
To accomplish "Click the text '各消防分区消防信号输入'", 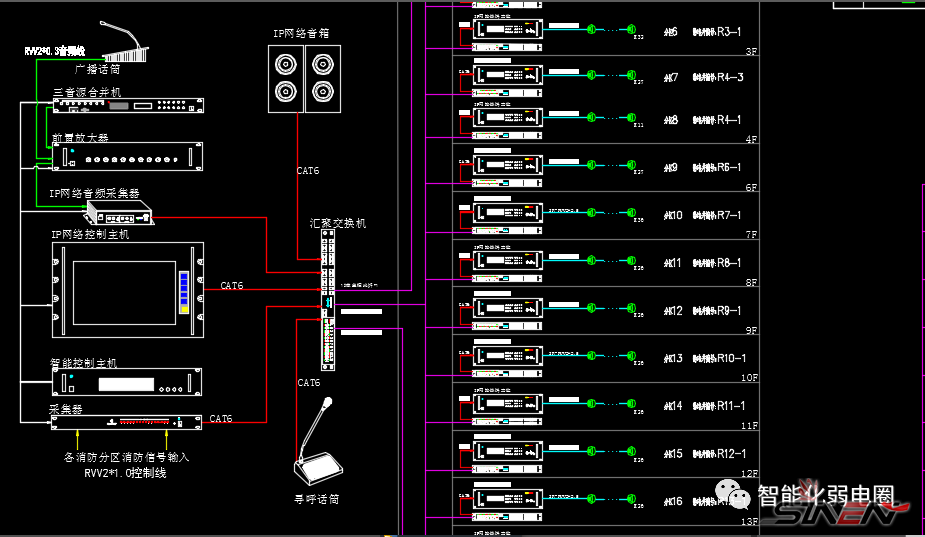I will [126, 457].
